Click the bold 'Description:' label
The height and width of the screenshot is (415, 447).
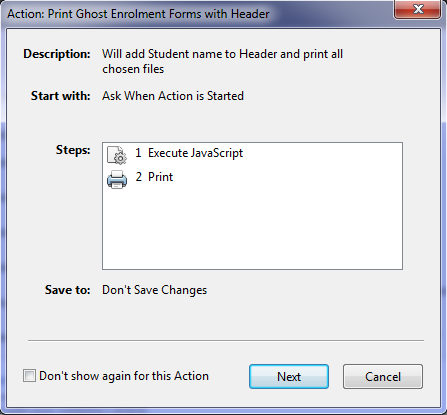pos(57,54)
